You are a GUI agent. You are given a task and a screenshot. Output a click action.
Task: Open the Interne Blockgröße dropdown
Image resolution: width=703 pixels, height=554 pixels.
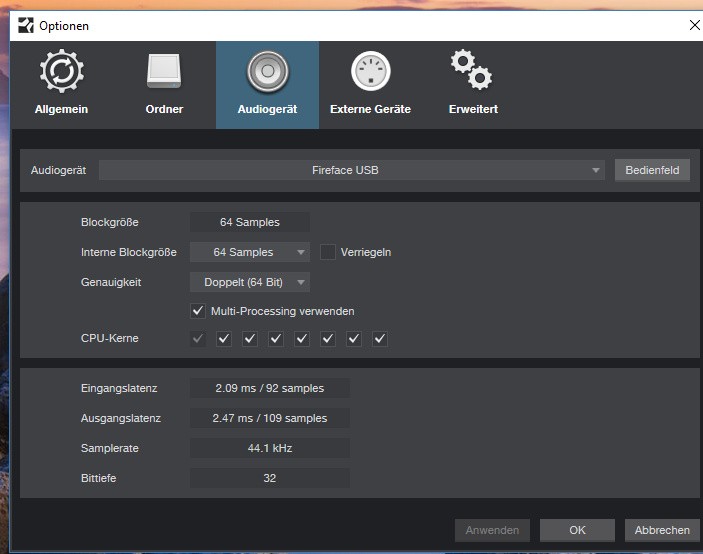point(250,252)
